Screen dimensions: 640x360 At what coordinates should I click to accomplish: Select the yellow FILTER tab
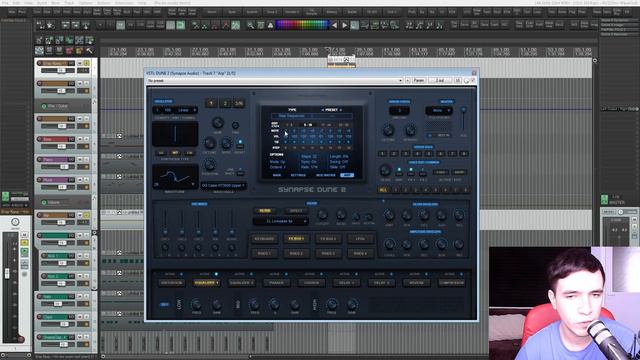265,211
